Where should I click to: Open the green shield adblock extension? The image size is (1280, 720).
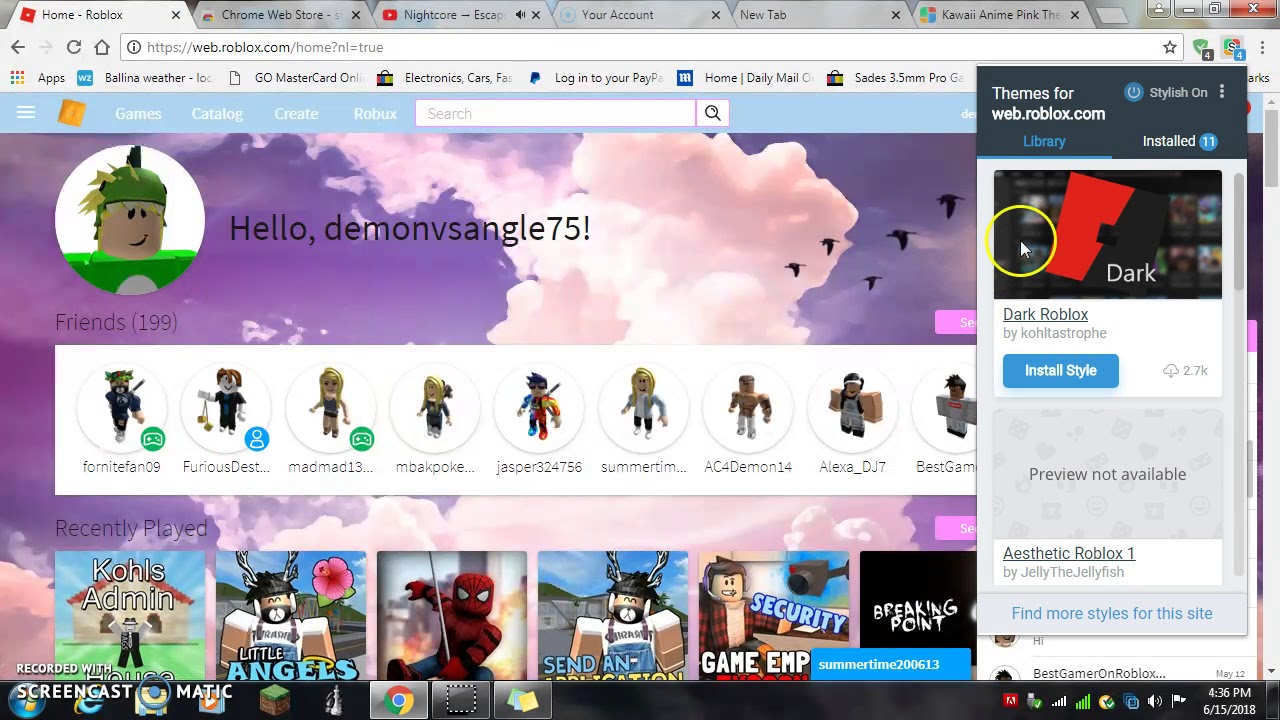(x=1202, y=47)
